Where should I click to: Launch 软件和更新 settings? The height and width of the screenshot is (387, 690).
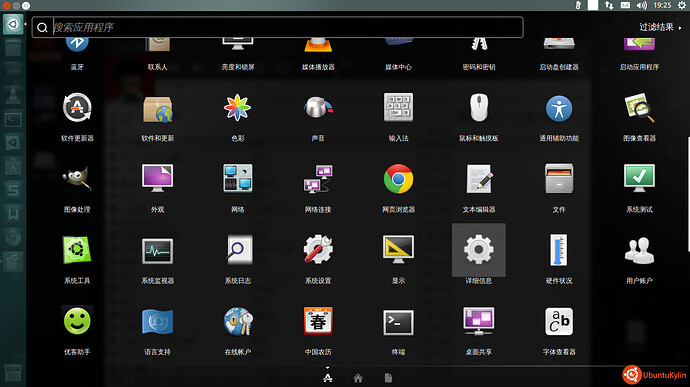(x=158, y=108)
